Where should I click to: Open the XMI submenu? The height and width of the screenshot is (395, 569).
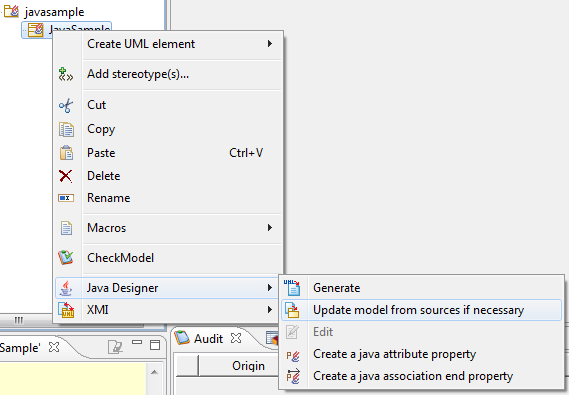point(168,310)
